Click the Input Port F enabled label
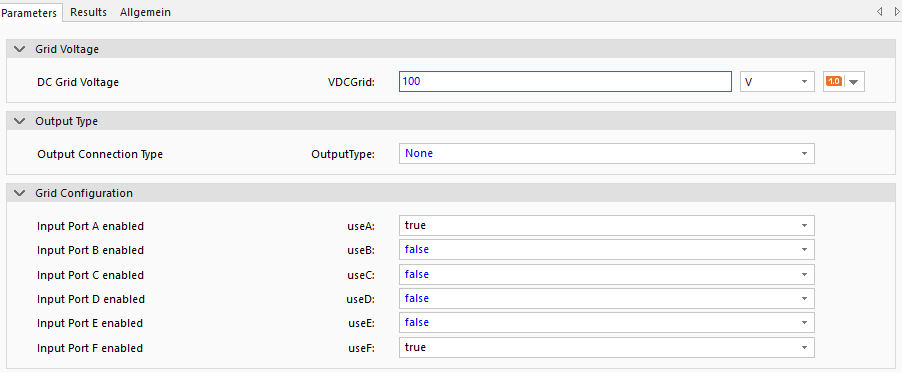The height and width of the screenshot is (373, 902). point(90,348)
